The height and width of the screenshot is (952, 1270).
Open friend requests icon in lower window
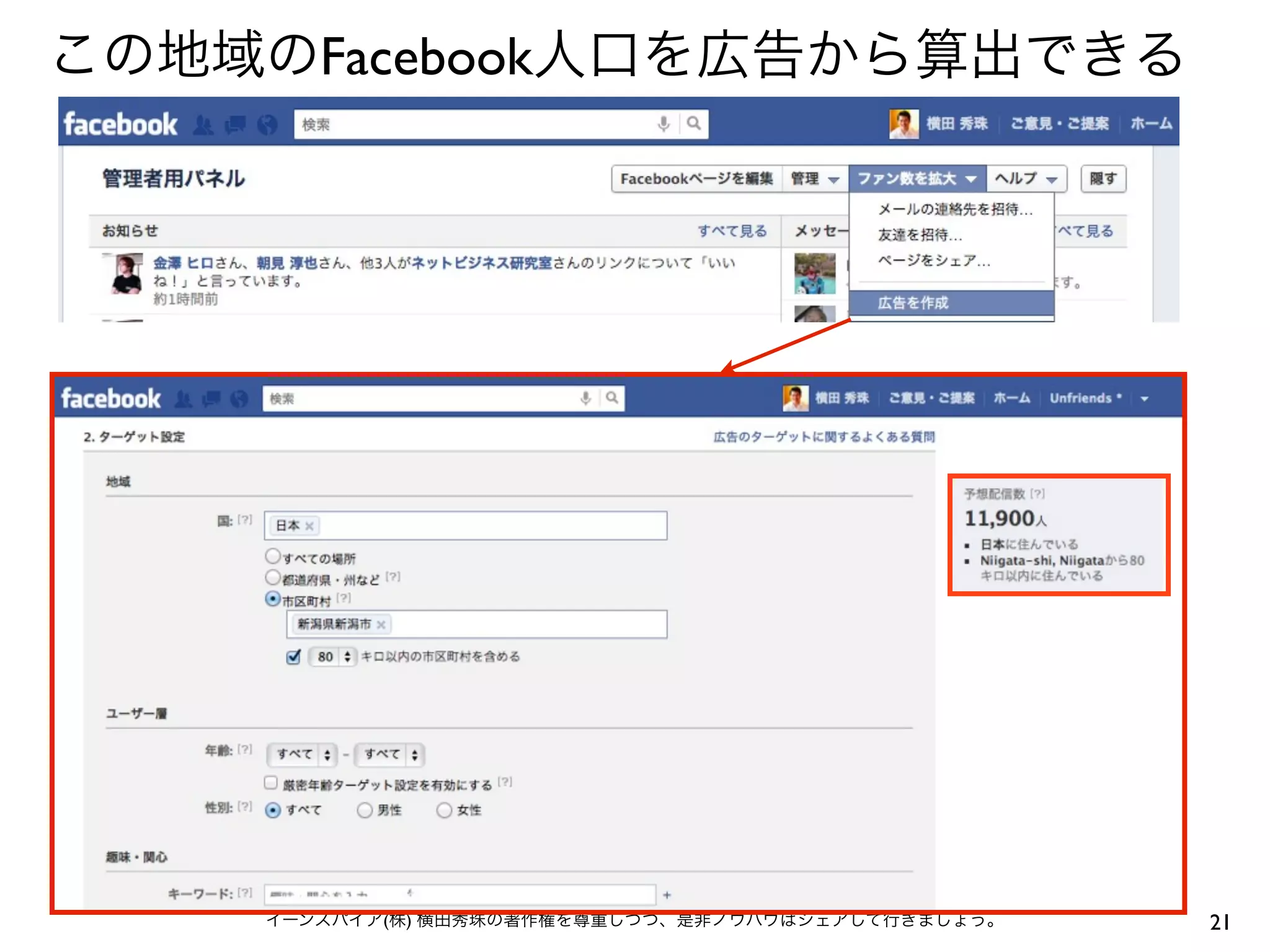click(x=183, y=399)
